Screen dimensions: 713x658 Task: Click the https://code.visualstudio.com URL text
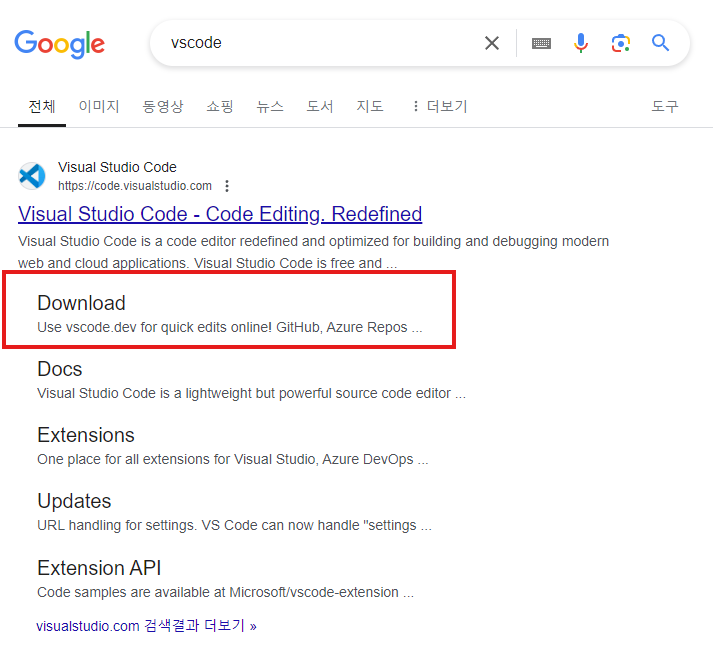(135, 186)
